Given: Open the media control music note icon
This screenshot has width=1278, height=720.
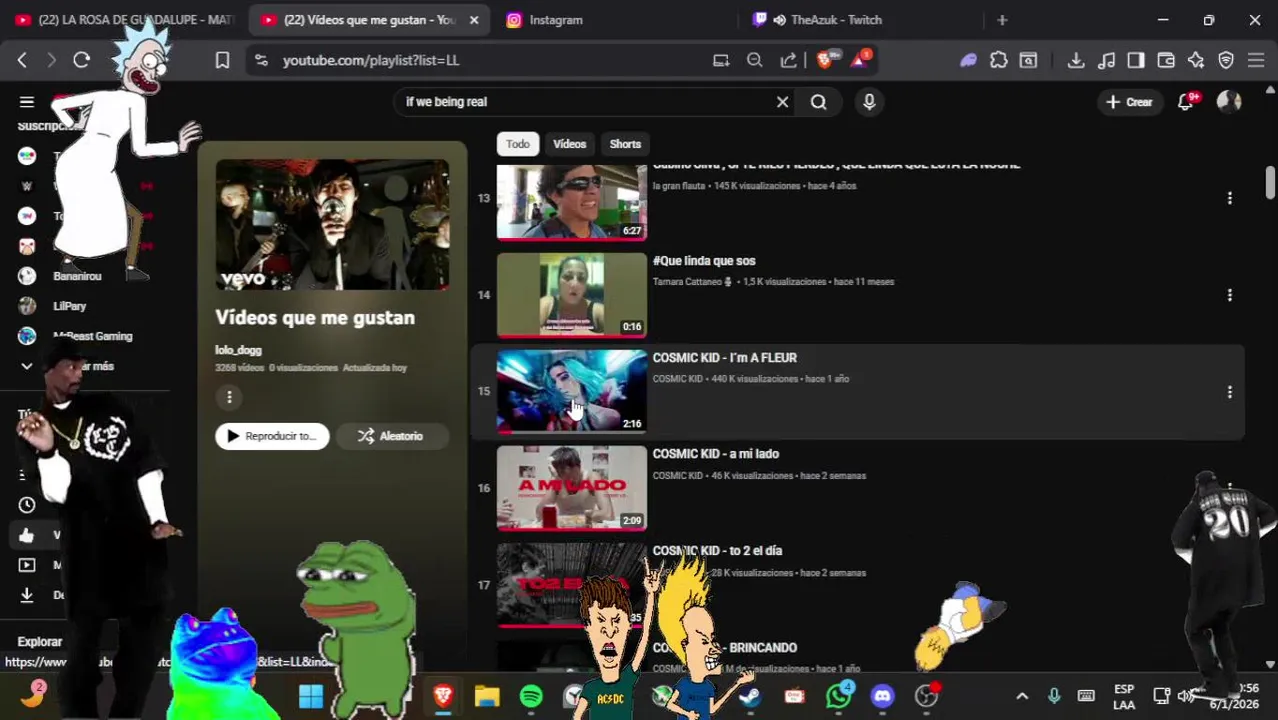Looking at the screenshot, I should tap(1106, 60).
